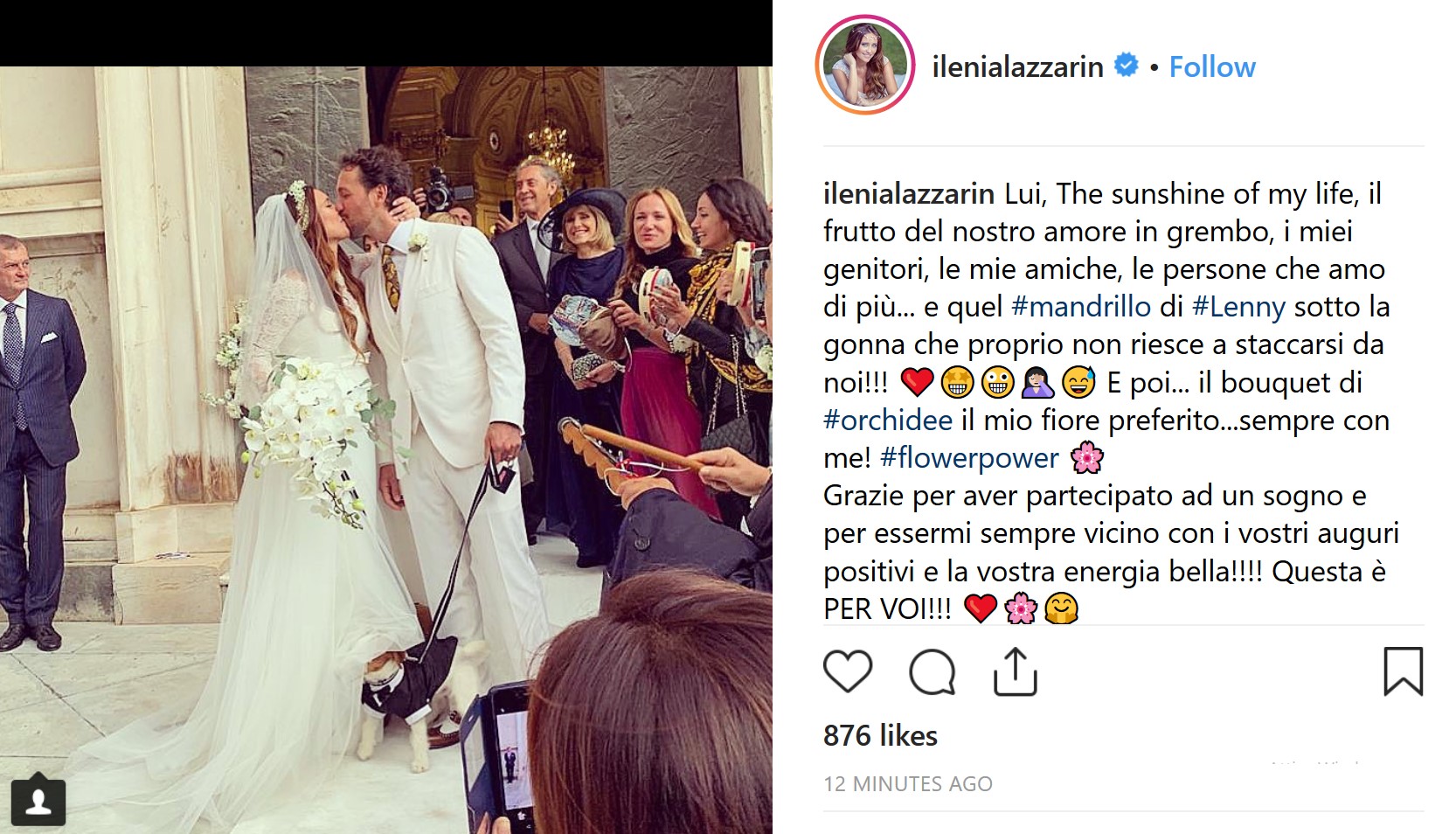Click the verified badge next to username
This screenshot has height=834, width=1456.
coord(1127,66)
